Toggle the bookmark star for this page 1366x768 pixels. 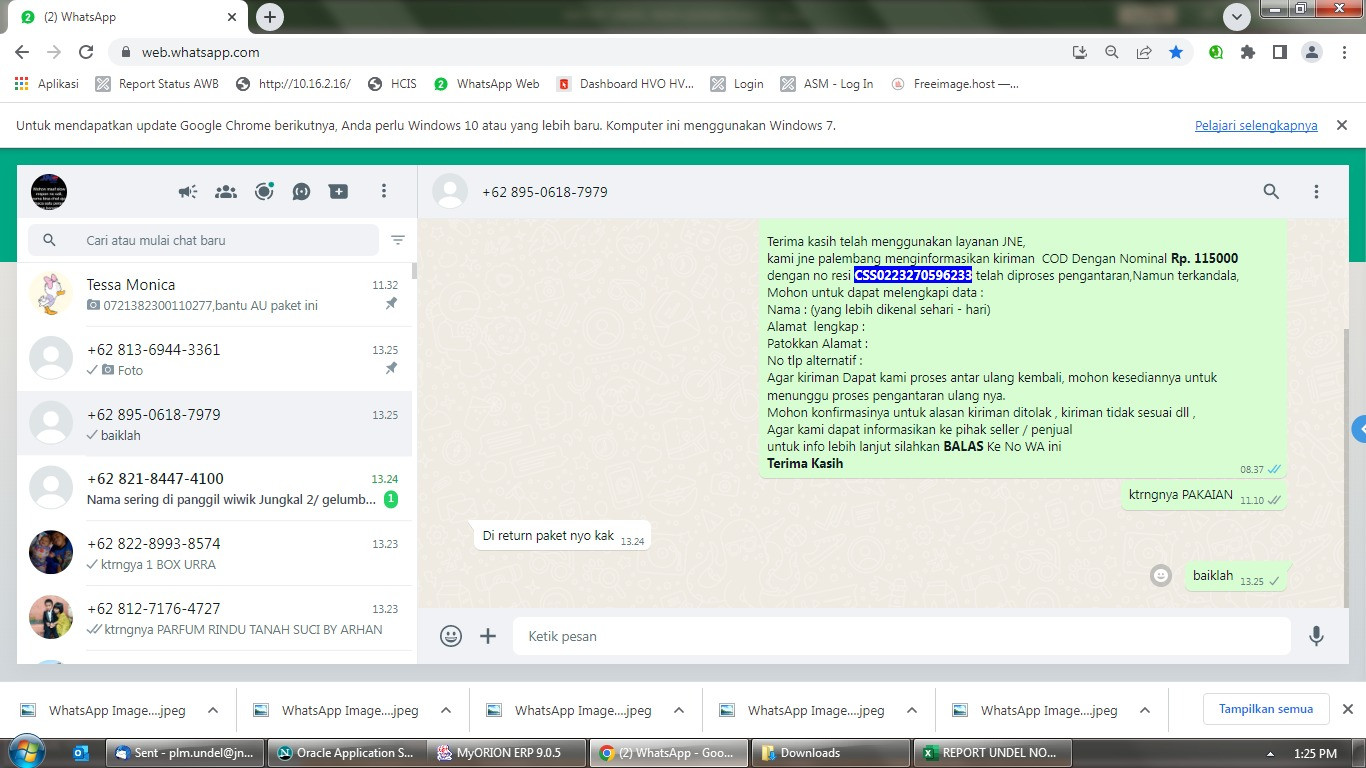(1176, 52)
